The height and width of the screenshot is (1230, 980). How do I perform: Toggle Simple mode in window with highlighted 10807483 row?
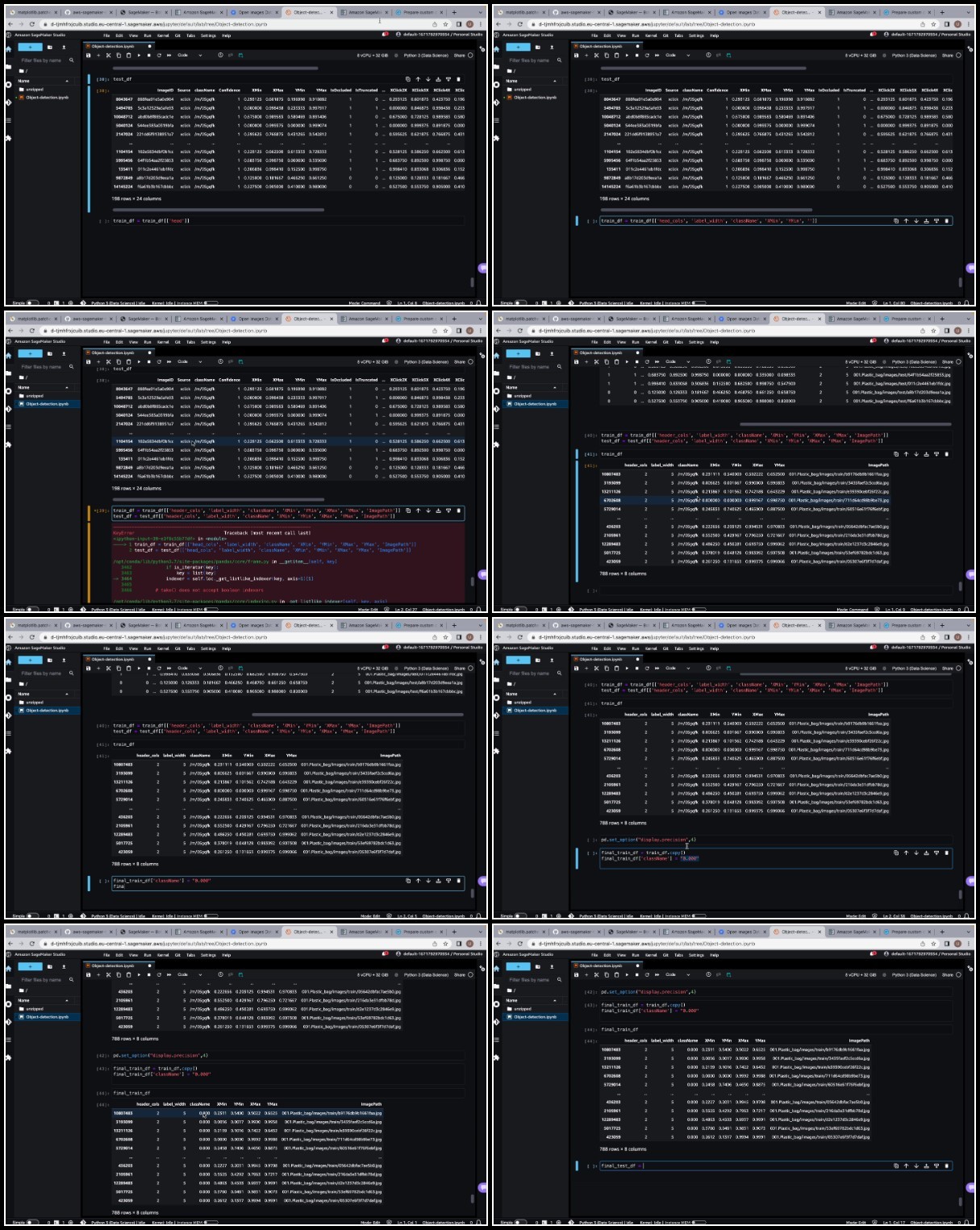(31, 1223)
